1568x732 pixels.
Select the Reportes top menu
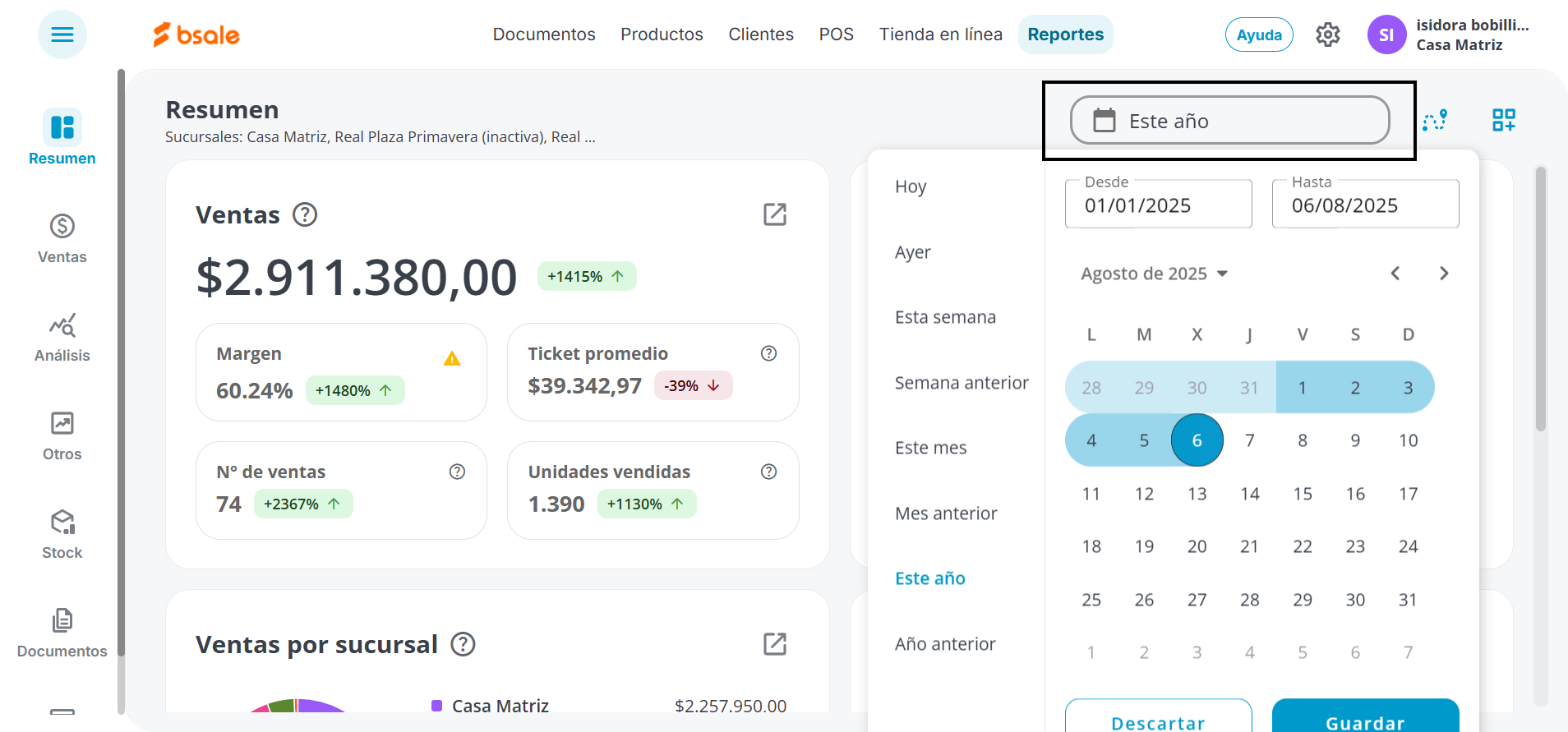click(1066, 35)
